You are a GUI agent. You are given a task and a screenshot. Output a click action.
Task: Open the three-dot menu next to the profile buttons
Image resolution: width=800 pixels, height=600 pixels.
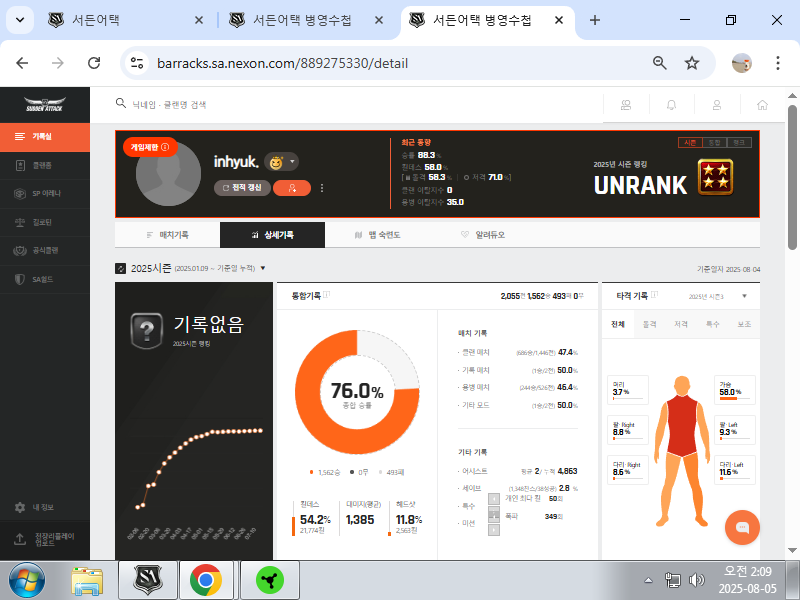coord(322,188)
